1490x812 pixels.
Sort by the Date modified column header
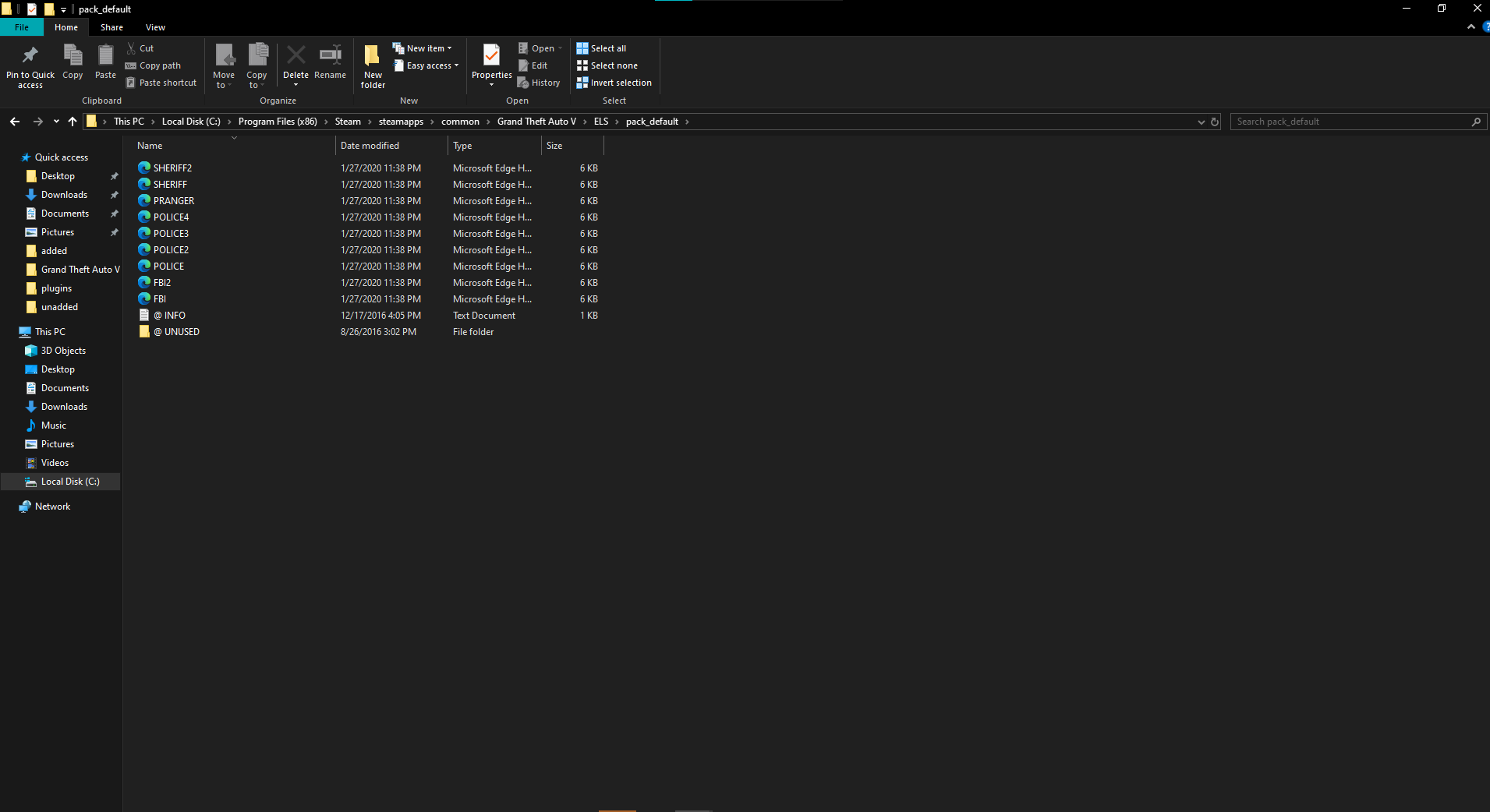(370, 146)
